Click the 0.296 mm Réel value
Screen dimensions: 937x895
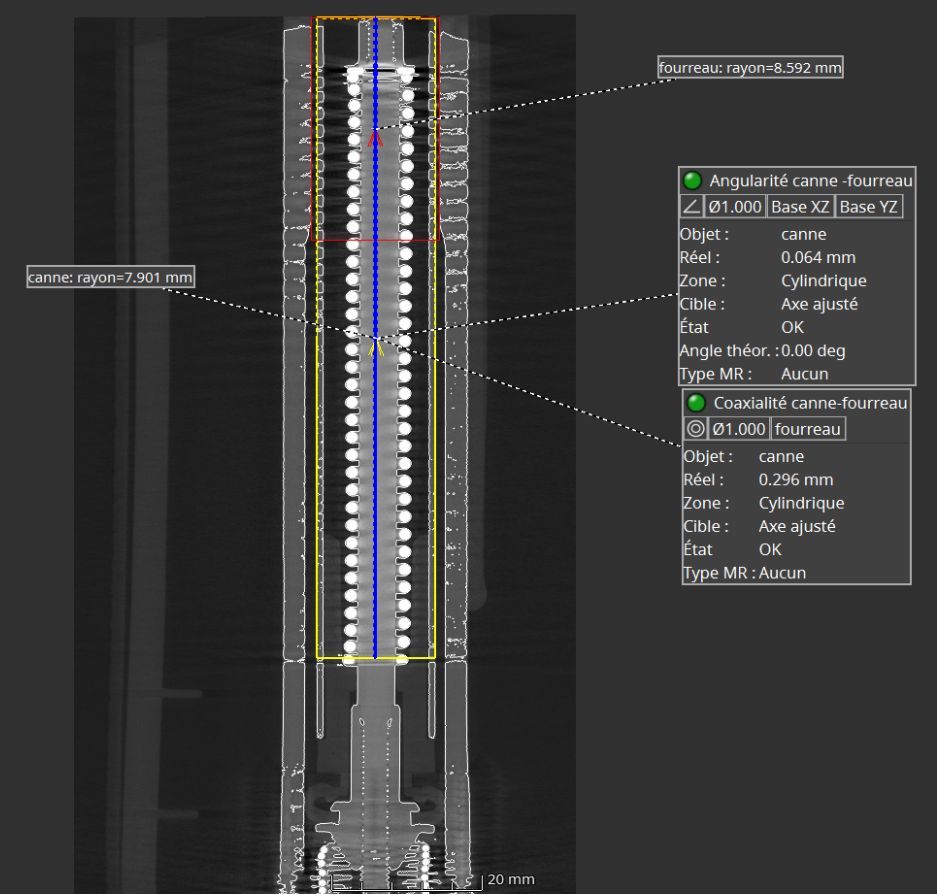pyautogui.click(x=796, y=479)
